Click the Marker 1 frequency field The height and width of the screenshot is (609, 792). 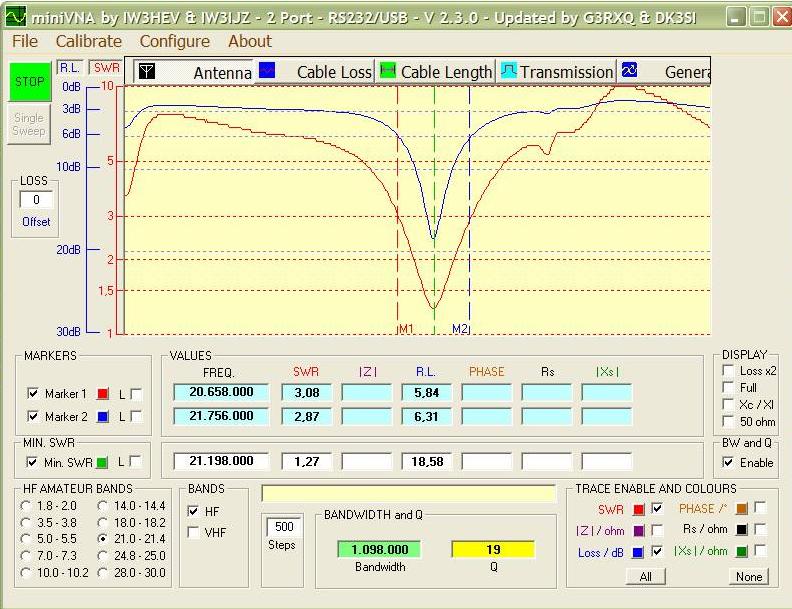[x=221, y=392]
